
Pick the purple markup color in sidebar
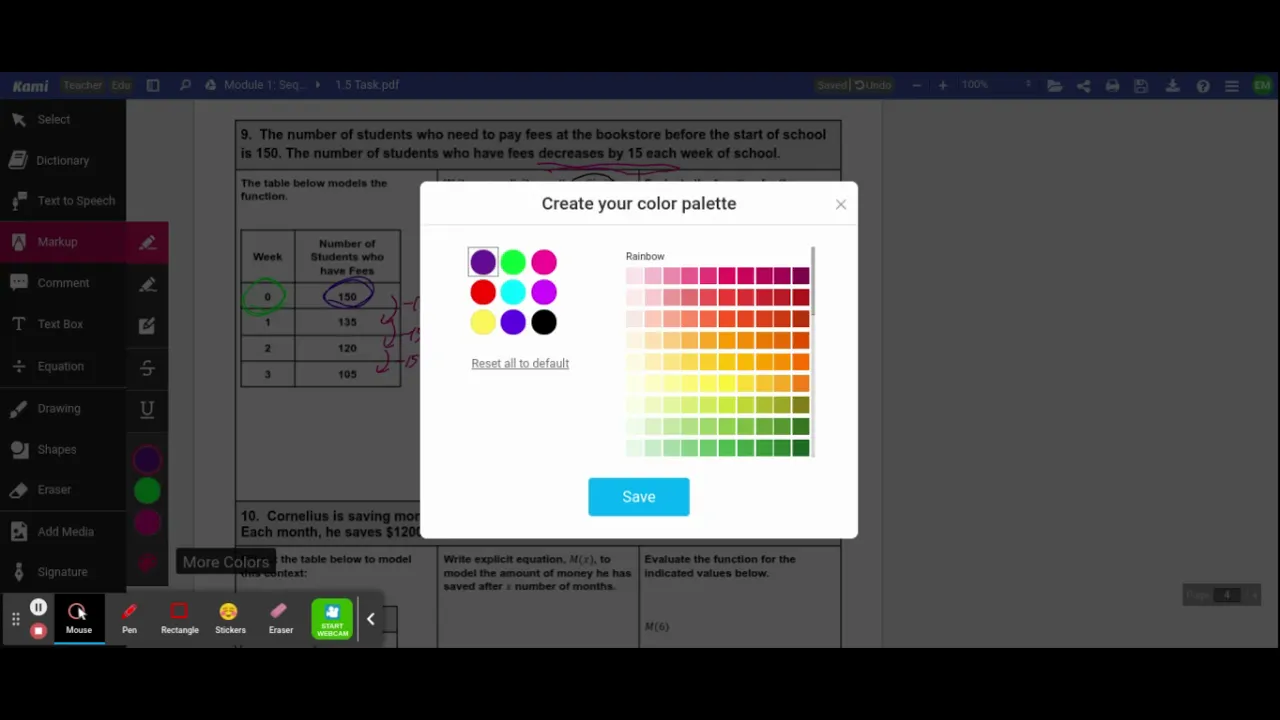pyautogui.click(x=147, y=459)
